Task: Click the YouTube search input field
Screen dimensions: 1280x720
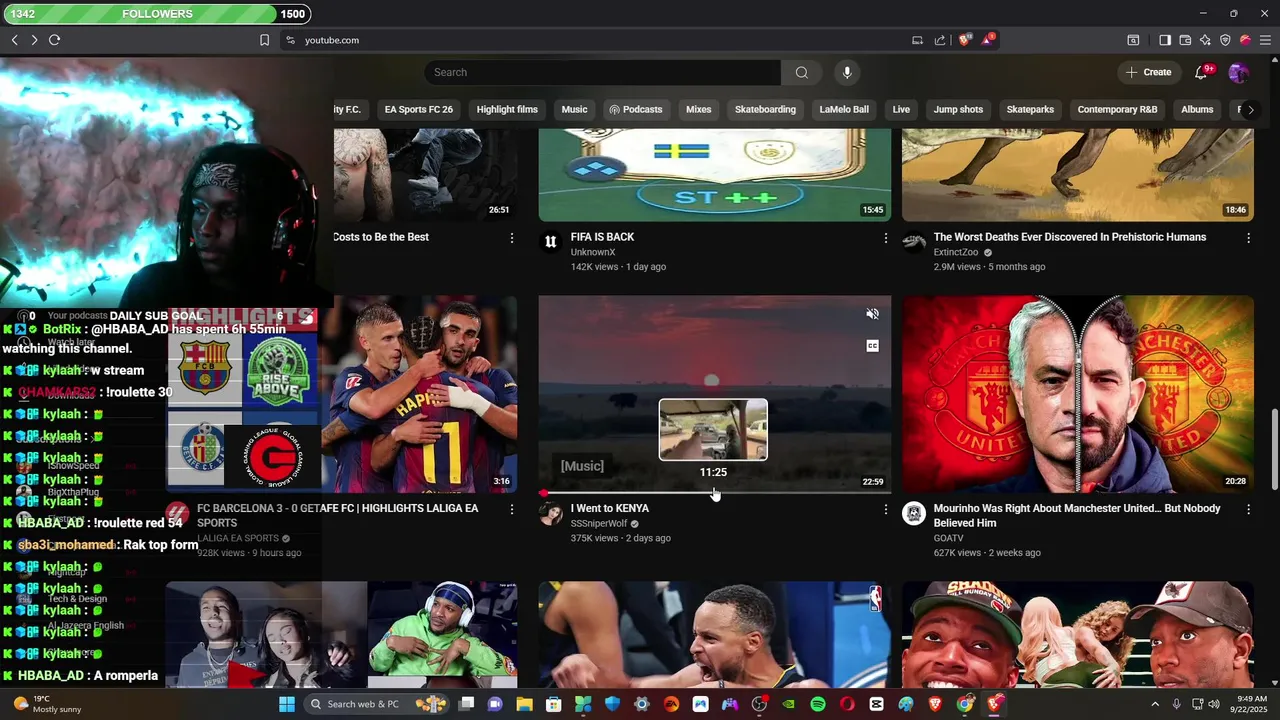Action: (603, 72)
